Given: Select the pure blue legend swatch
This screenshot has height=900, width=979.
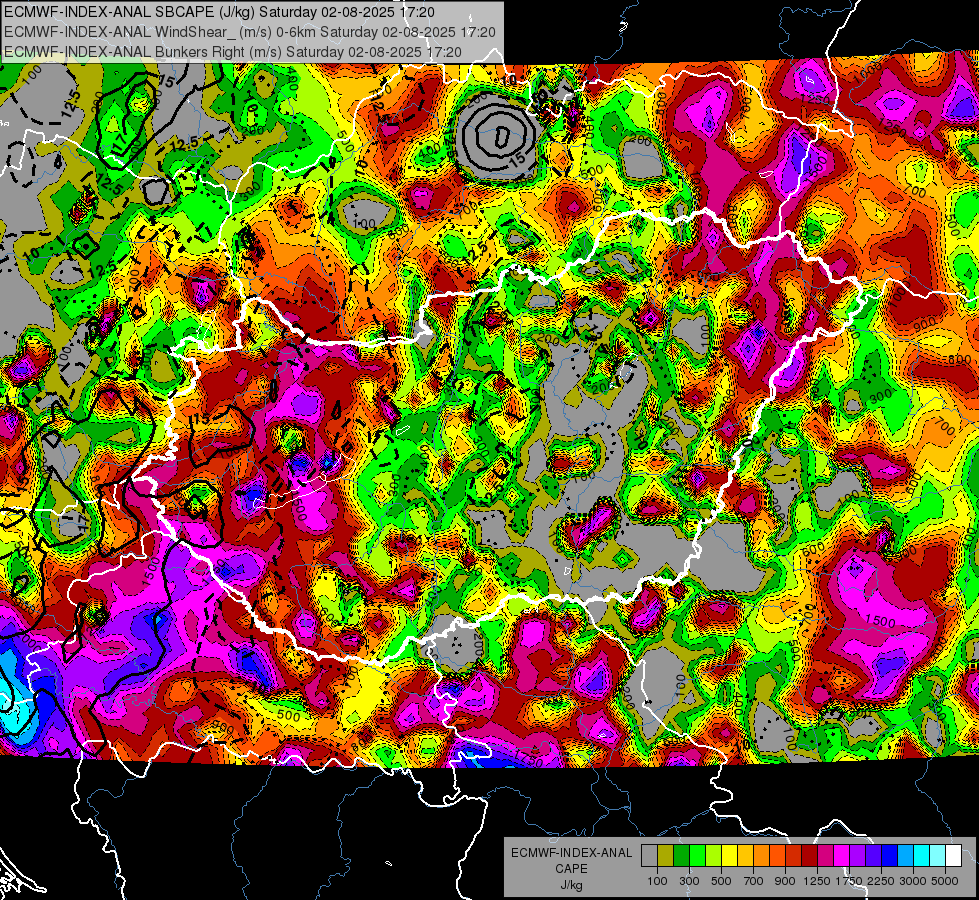Looking at the screenshot, I should 890,856.
